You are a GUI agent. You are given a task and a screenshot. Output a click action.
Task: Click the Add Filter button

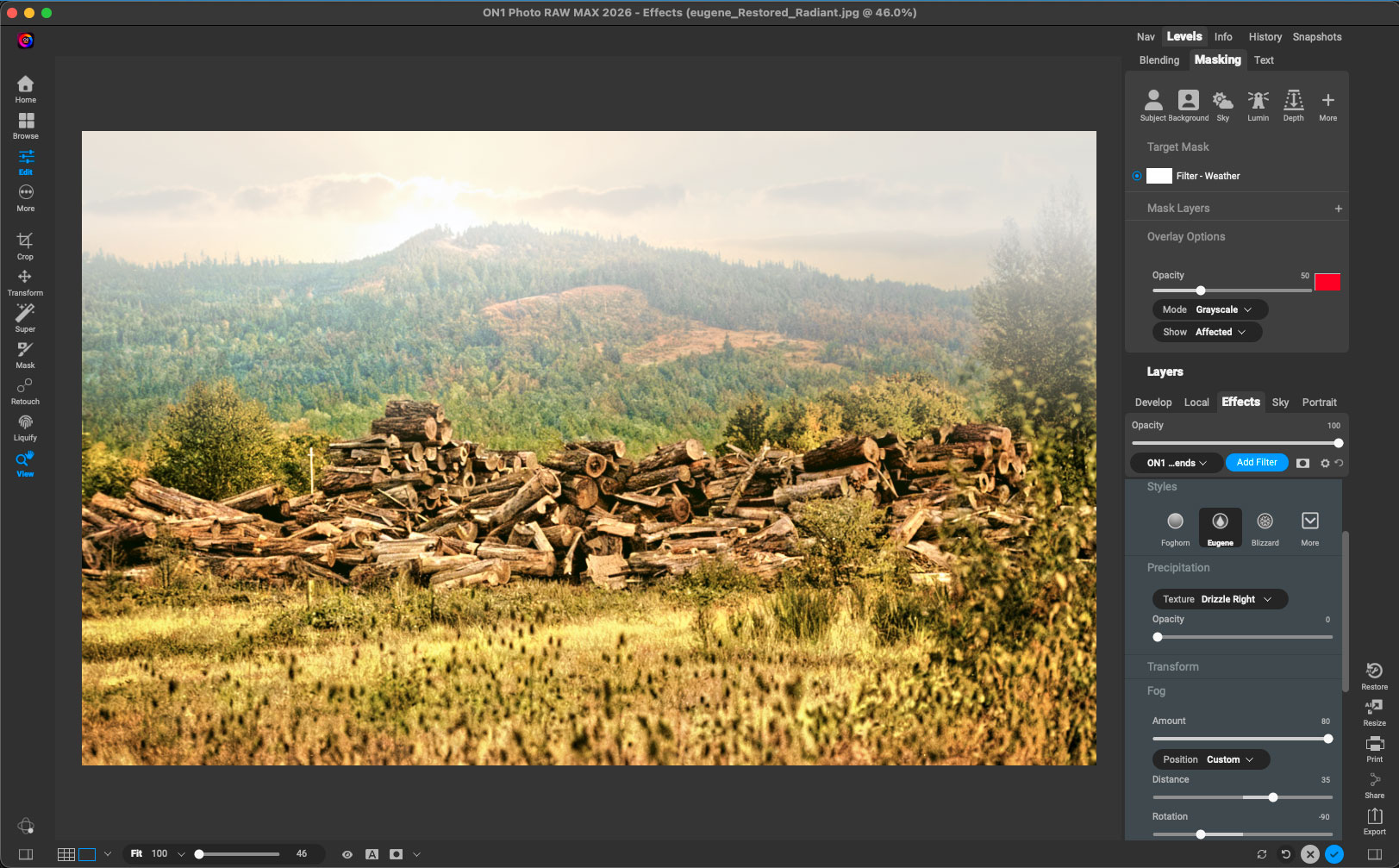(1257, 463)
